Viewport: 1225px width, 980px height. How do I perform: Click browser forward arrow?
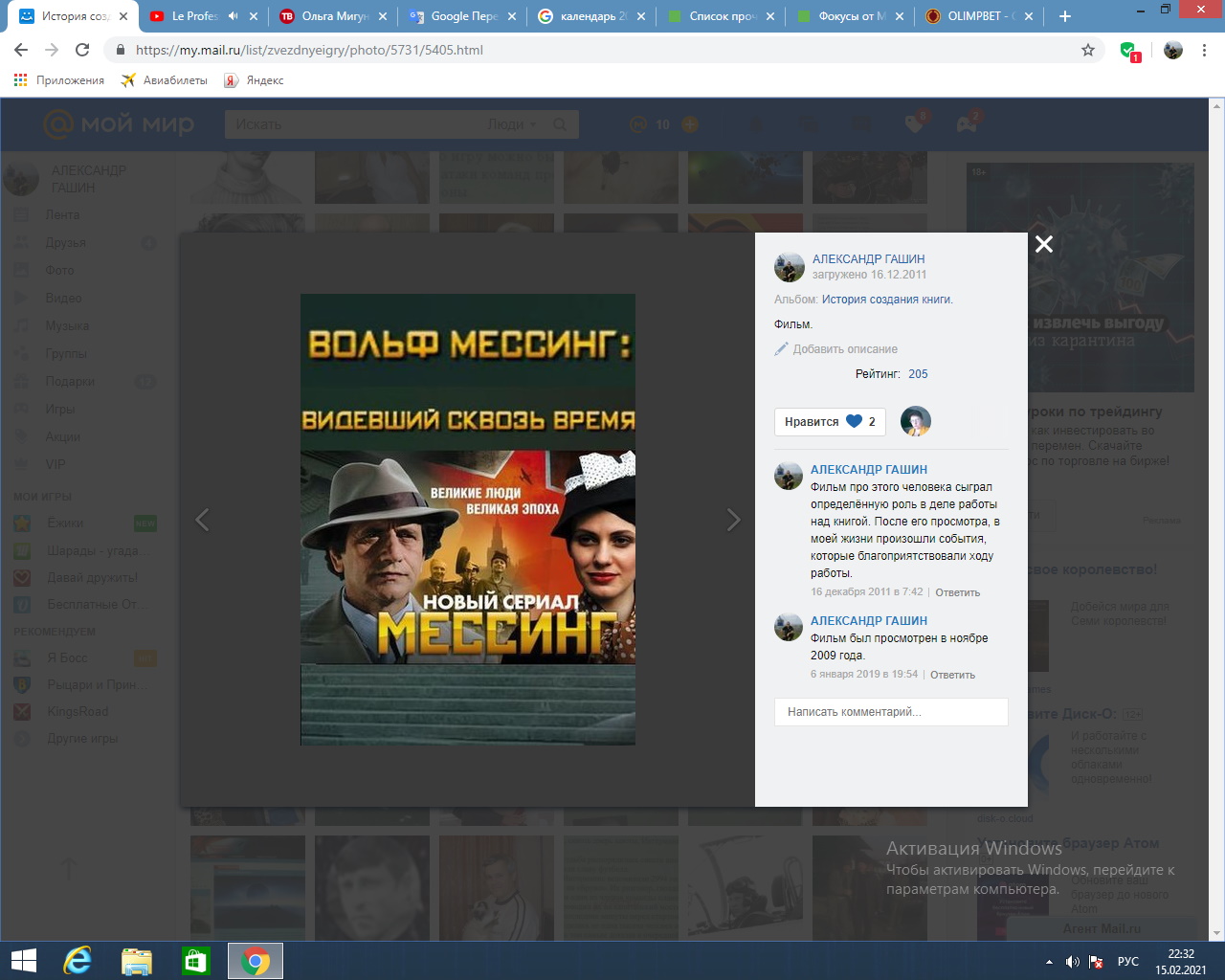[x=52, y=50]
